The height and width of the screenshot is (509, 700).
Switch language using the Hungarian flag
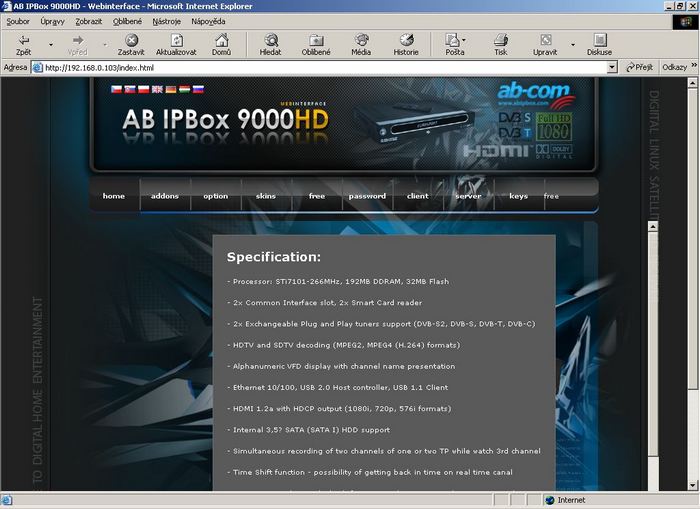[x=184, y=89]
